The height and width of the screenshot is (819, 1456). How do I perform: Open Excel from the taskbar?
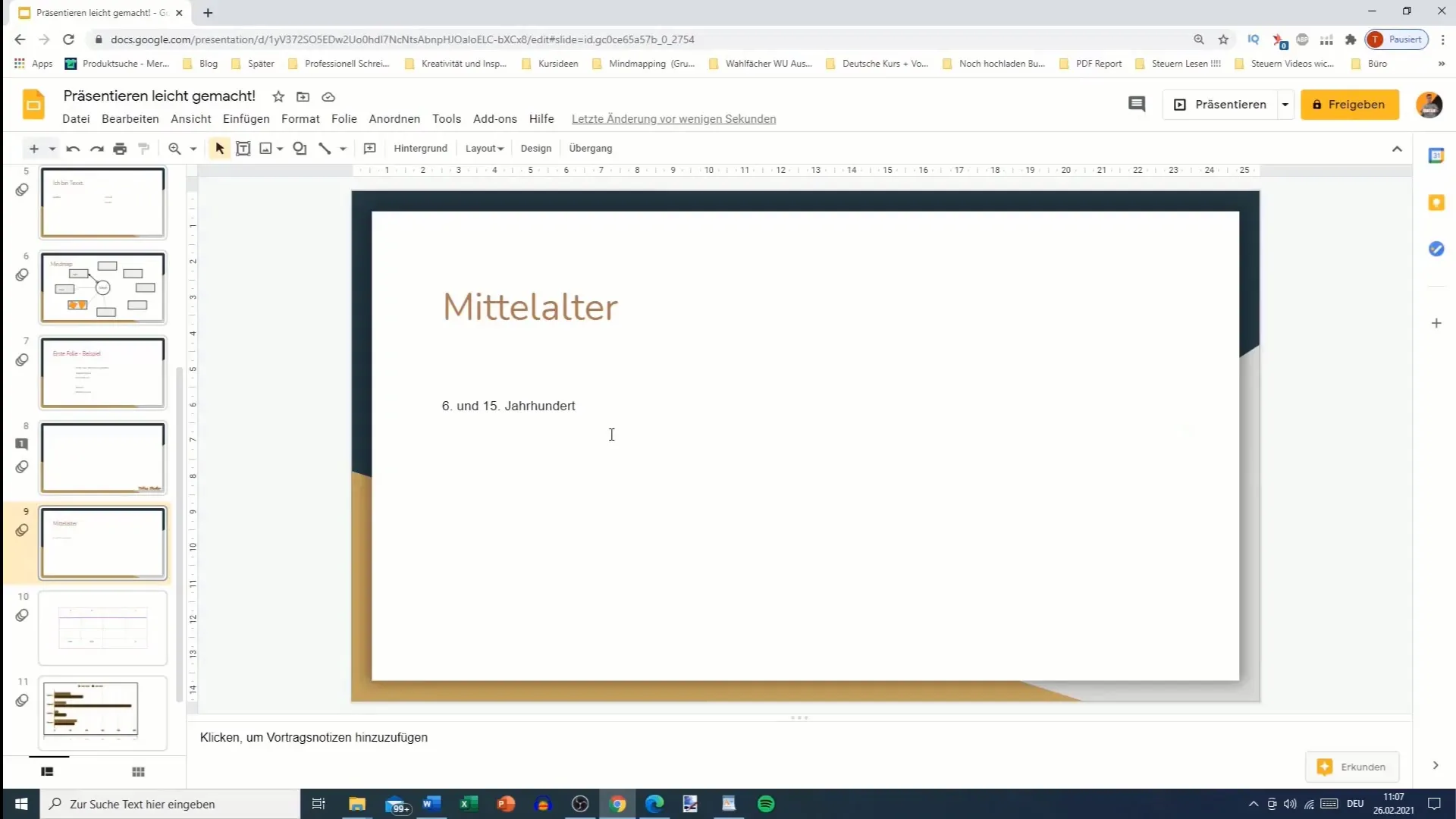[x=469, y=804]
